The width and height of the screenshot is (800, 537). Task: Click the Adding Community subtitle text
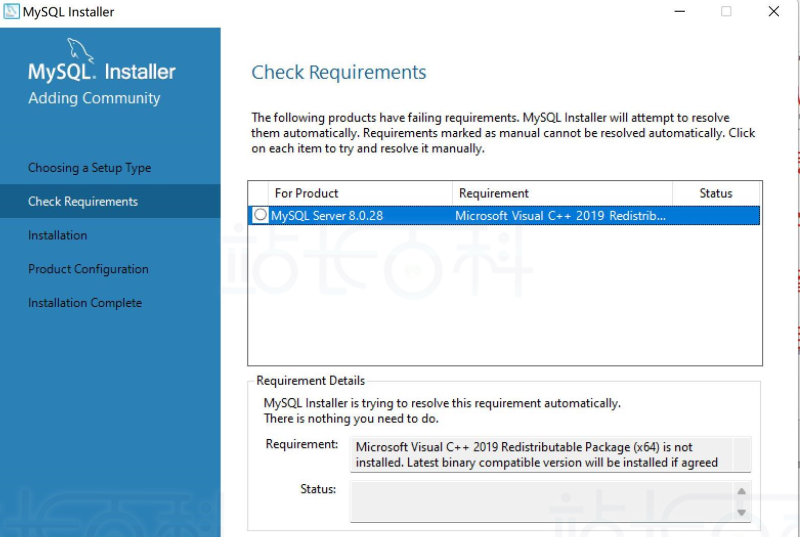pos(94,98)
